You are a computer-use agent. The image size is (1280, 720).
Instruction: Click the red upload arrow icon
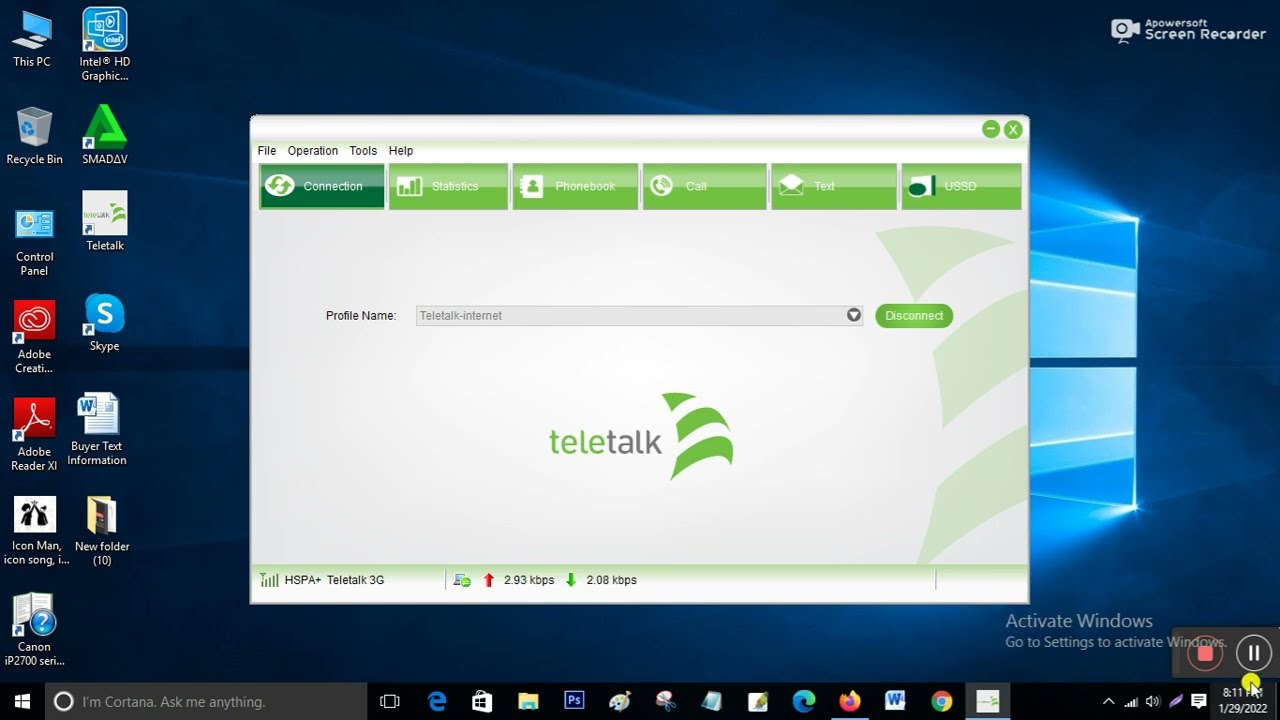coord(489,580)
